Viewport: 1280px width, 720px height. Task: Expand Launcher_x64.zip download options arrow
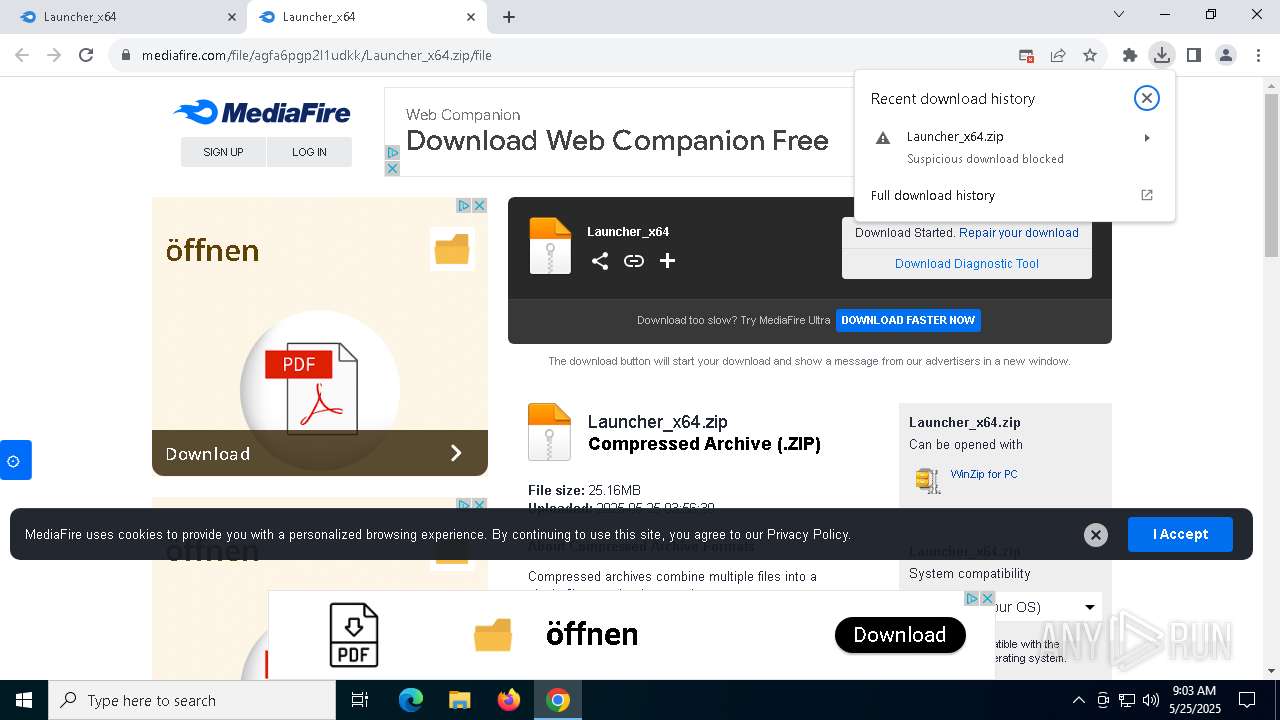[x=1147, y=138]
